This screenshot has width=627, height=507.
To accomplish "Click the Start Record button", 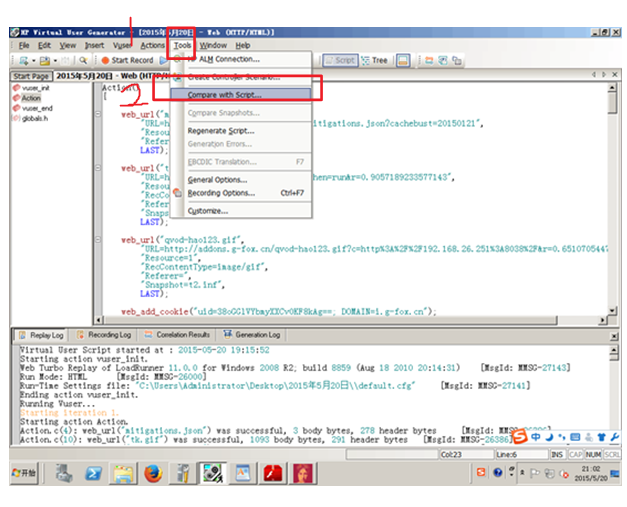I will [128, 60].
